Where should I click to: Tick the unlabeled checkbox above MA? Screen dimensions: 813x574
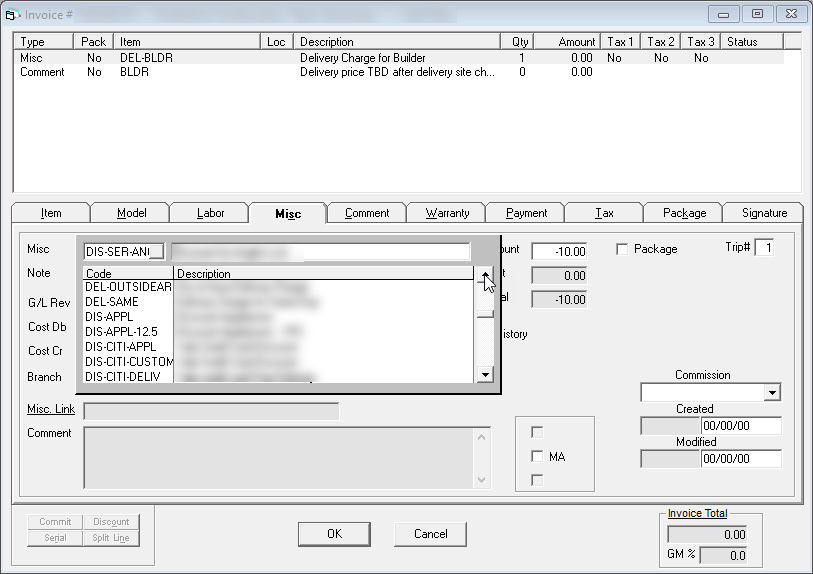[538, 432]
